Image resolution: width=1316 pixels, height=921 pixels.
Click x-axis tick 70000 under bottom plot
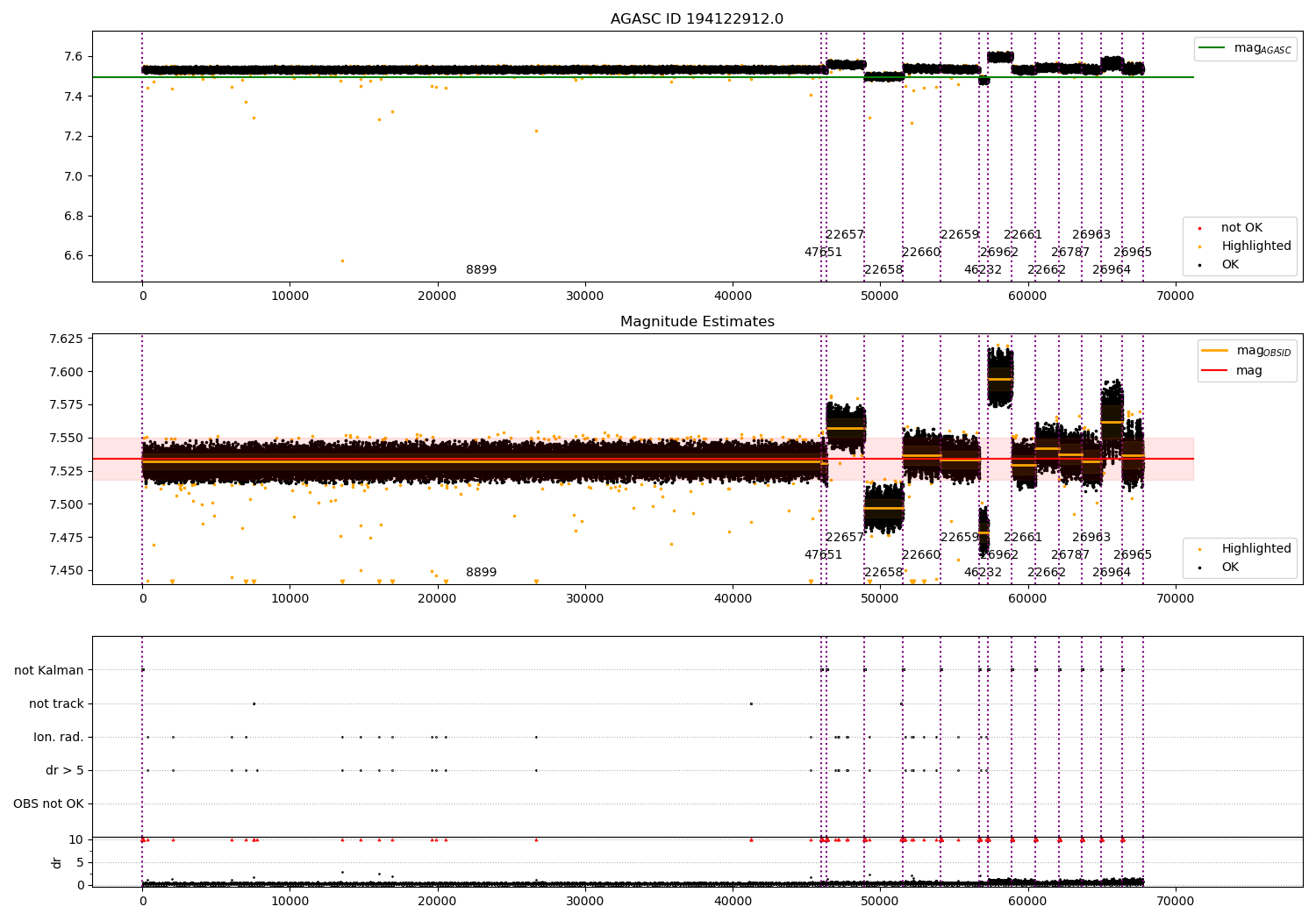point(1175,902)
